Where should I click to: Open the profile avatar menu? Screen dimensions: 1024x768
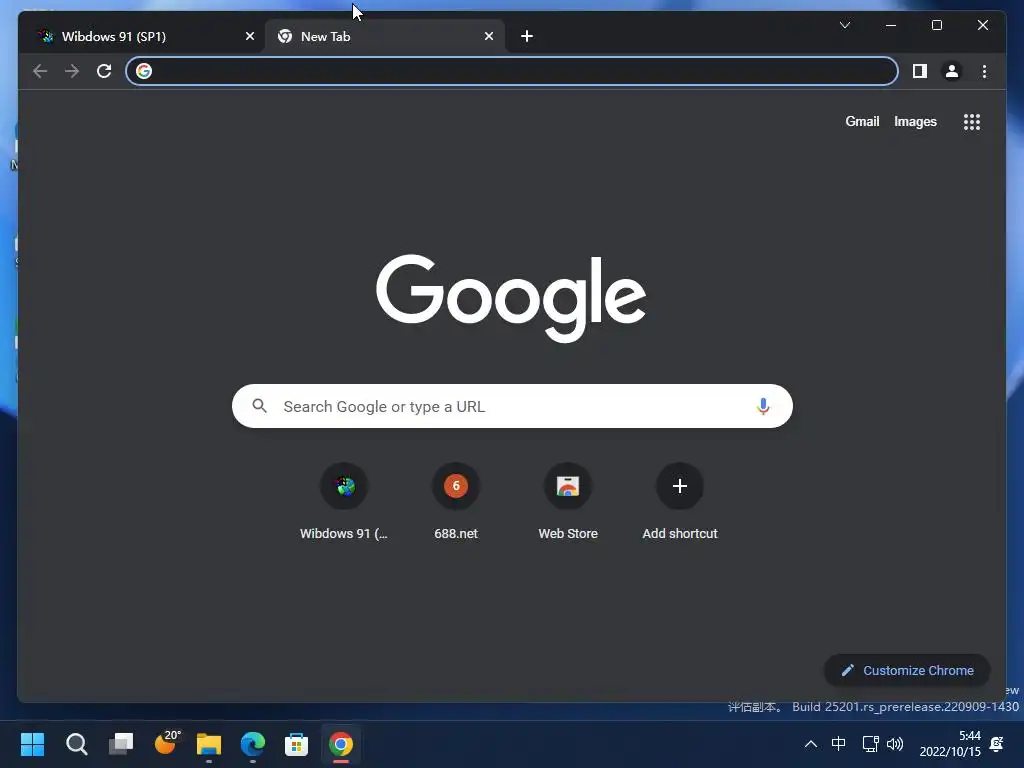pos(952,71)
